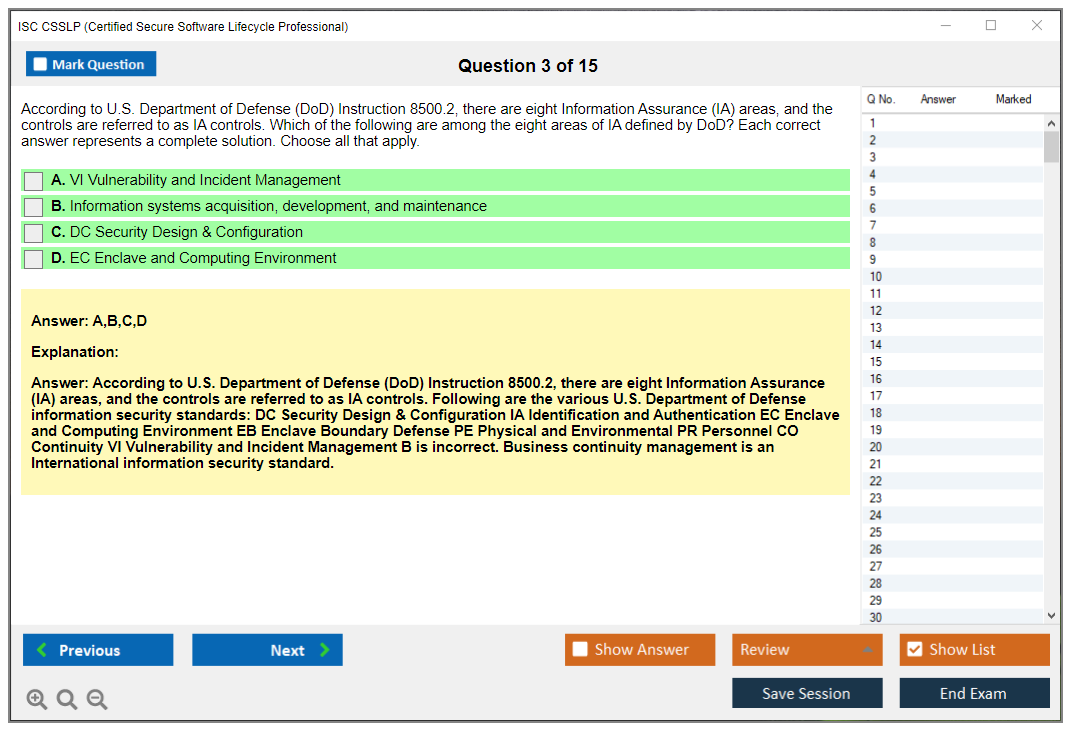The image size is (1075, 735).
Task: Go to the previous question
Action: point(98,650)
